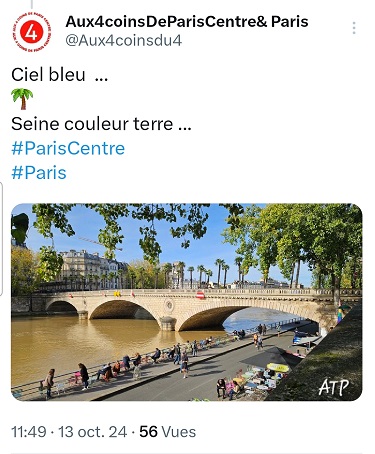Image resolution: width=375 pixels, height=454 pixels.
Task: Click the 56 Vues view count
Action: pos(167,432)
